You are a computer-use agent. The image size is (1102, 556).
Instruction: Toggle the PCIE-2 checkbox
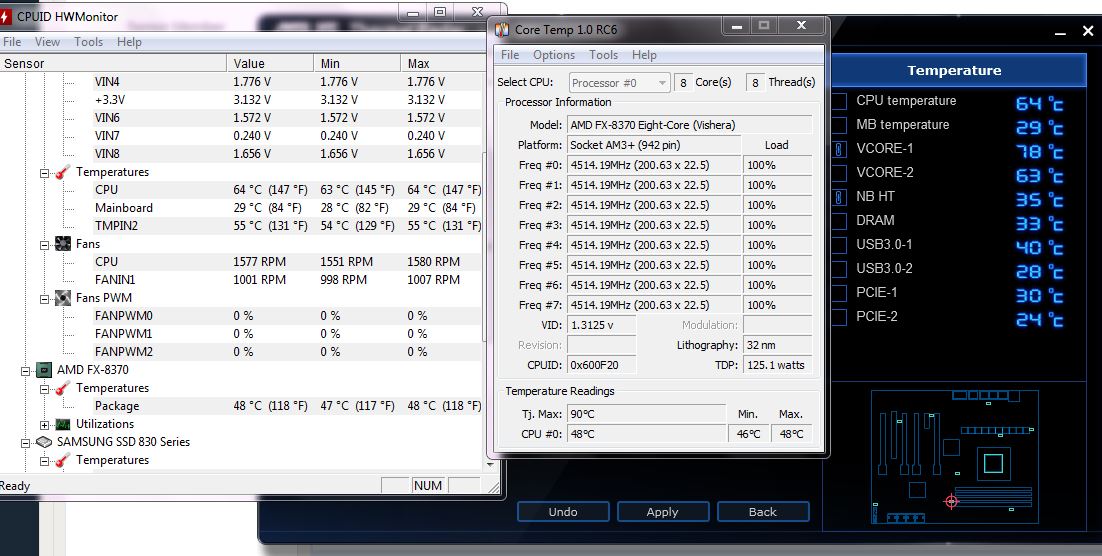tap(839, 317)
